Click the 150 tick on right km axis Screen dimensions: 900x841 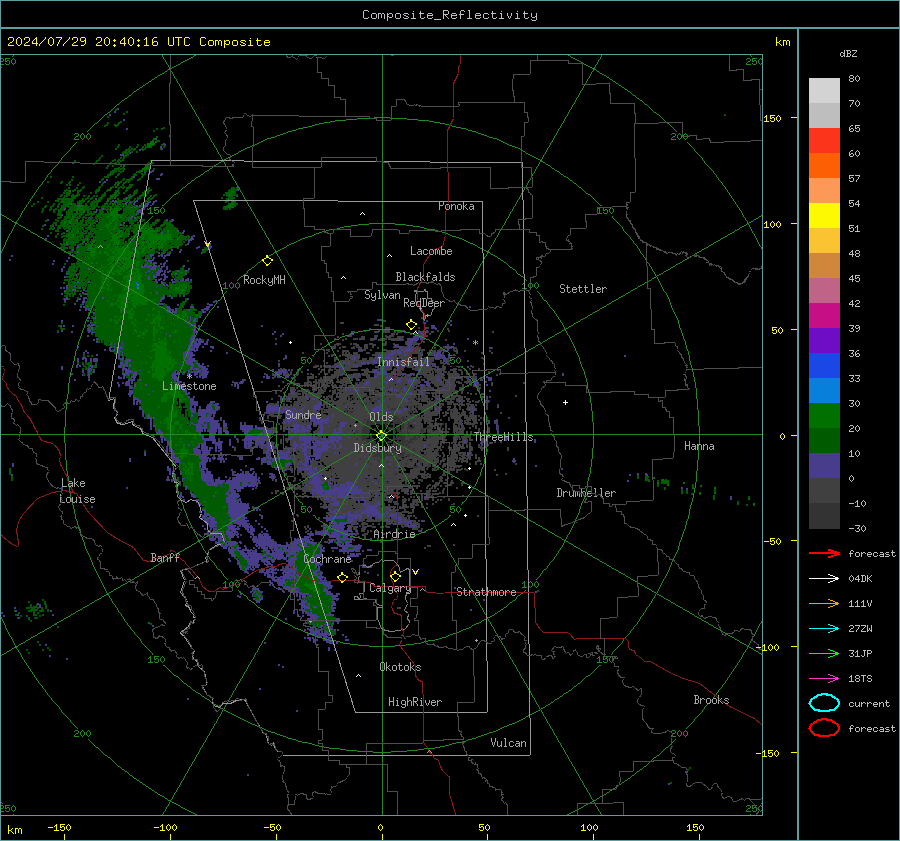coord(772,118)
